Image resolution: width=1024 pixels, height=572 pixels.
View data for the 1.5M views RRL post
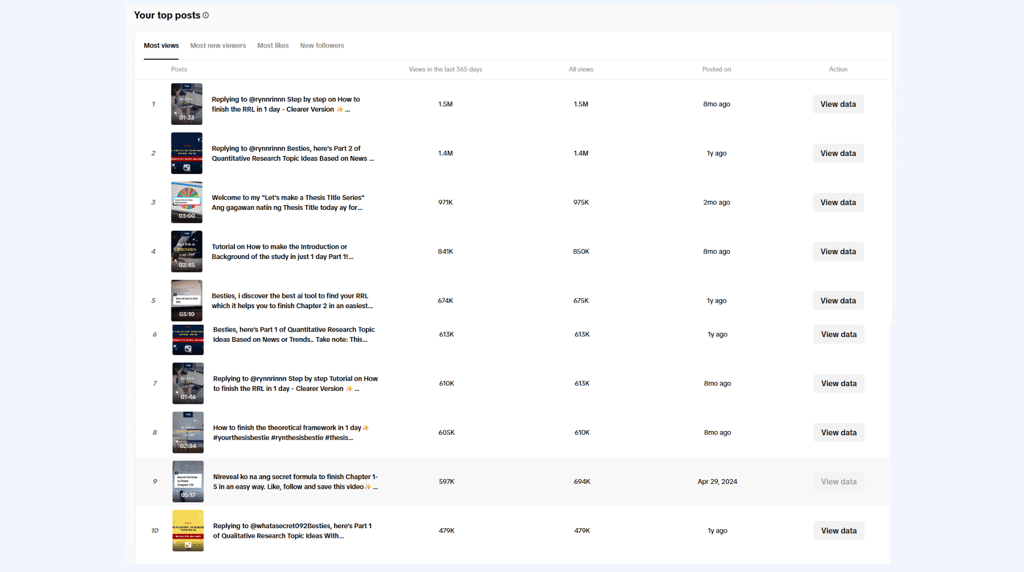pyautogui.click(x=838, y=104)
